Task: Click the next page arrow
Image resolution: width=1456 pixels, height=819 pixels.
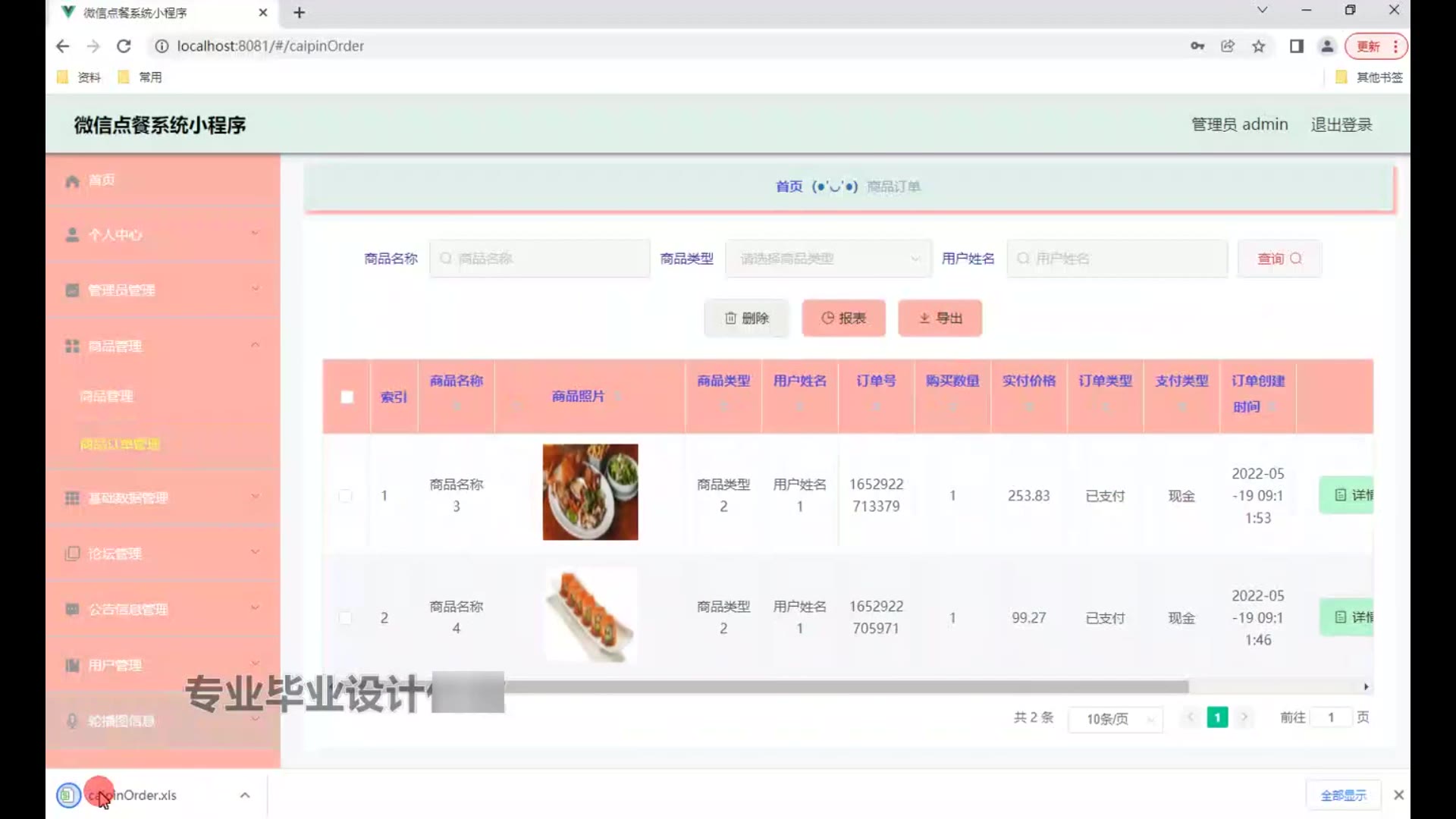Action: click(x=1244, y=717)
